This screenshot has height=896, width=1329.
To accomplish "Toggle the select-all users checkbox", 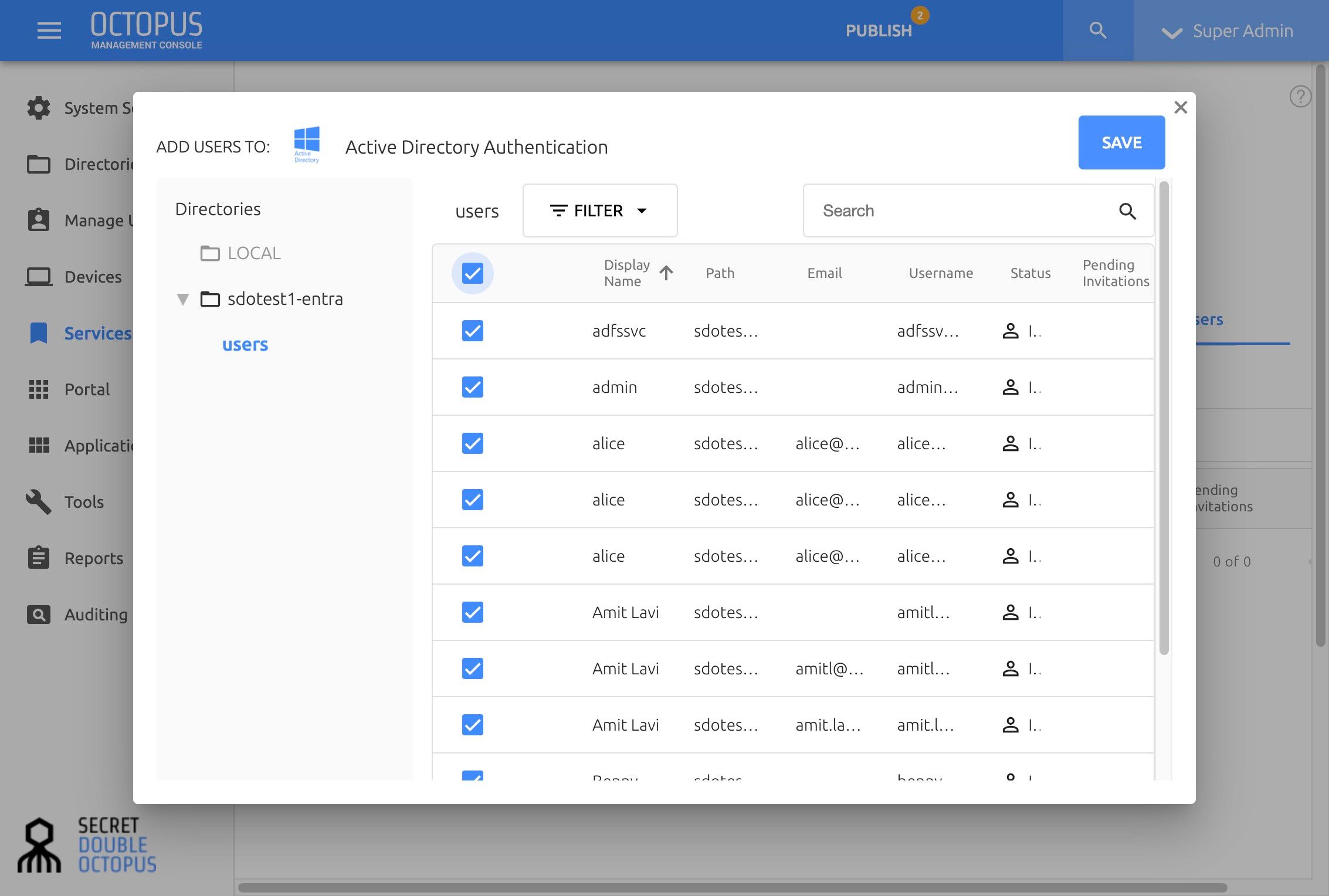I will (x=472, y=273).
